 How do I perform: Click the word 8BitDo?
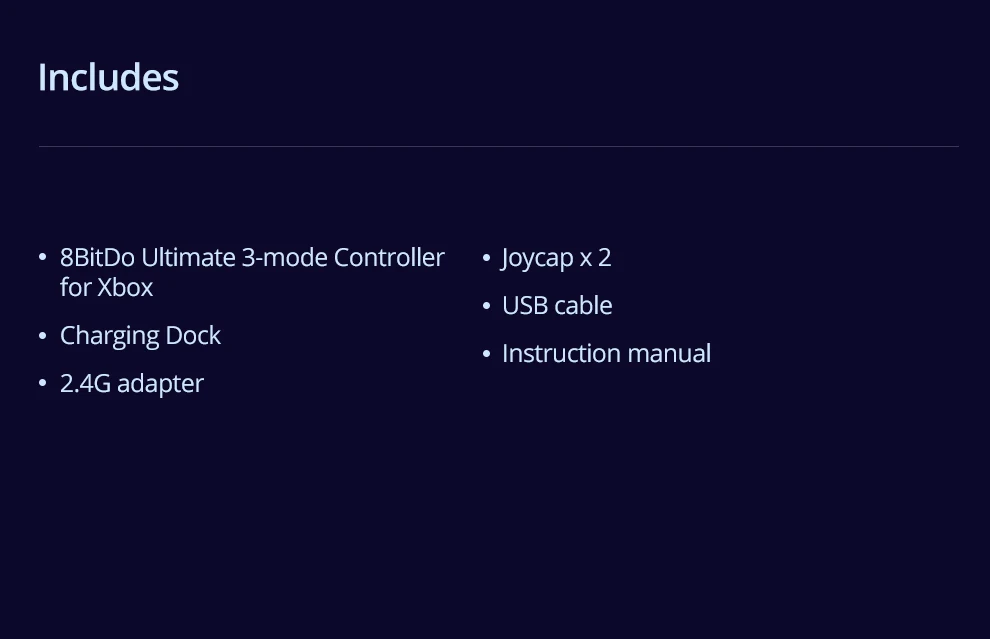click(97, 258)
